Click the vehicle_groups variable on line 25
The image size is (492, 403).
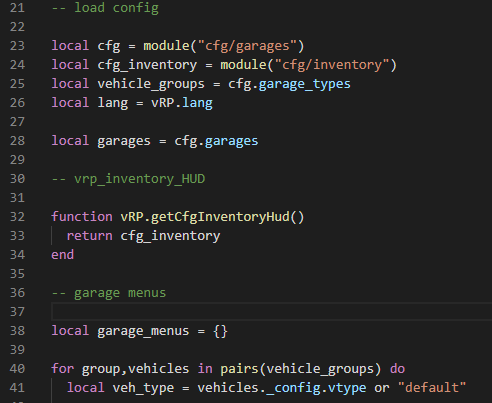coord(151,84)
